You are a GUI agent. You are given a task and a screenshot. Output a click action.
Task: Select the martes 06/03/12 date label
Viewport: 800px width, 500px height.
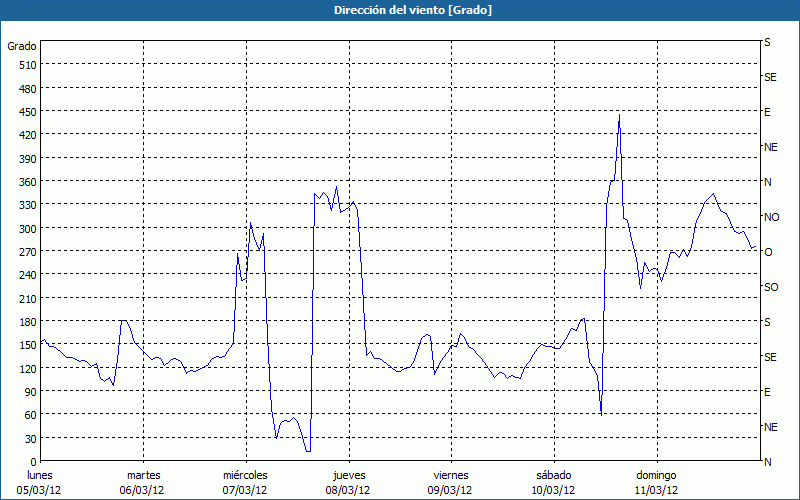pyautogui.click(x=143, y=482)
